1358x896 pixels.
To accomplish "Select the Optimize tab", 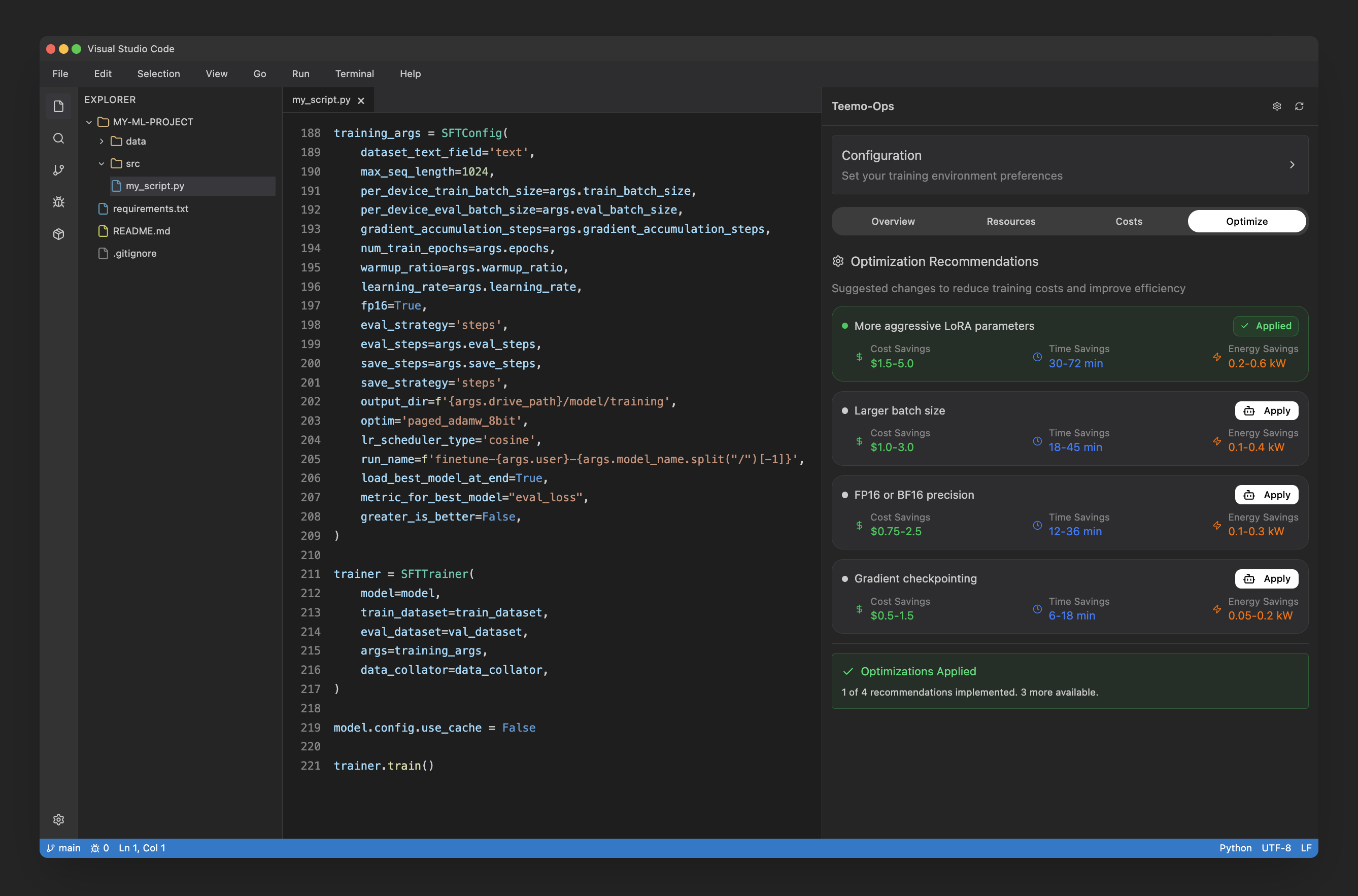I will 1246,221.
